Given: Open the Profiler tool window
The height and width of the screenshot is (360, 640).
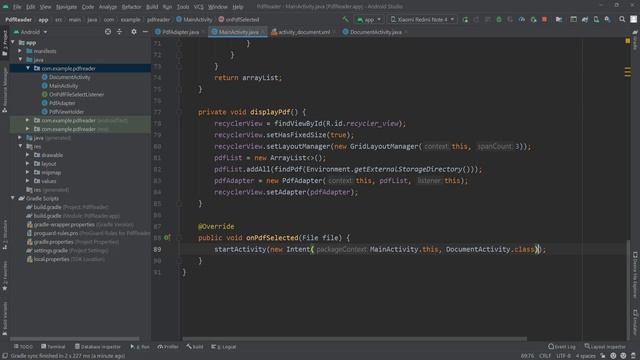Looking at the screenshot, I should [x=168, y=347].
